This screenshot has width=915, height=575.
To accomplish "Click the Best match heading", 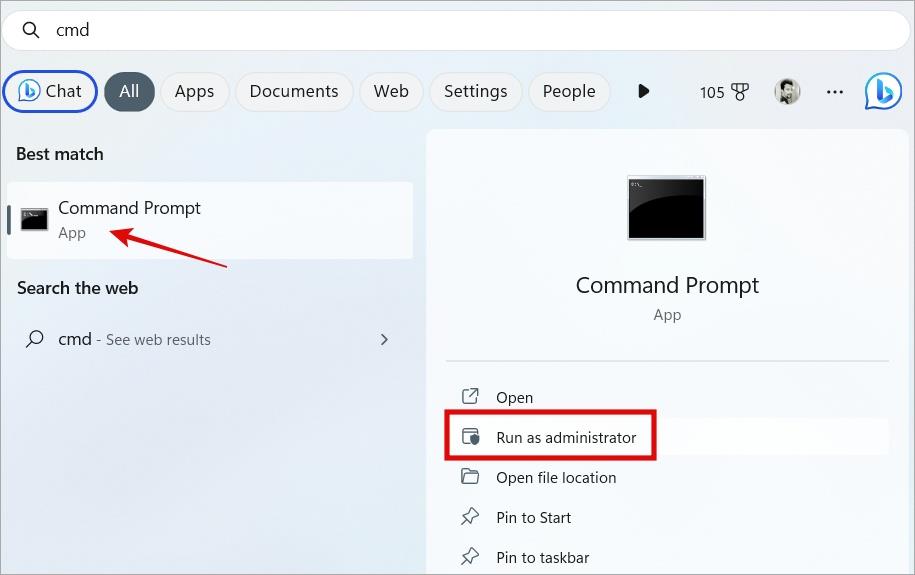I will click(60, 154).
